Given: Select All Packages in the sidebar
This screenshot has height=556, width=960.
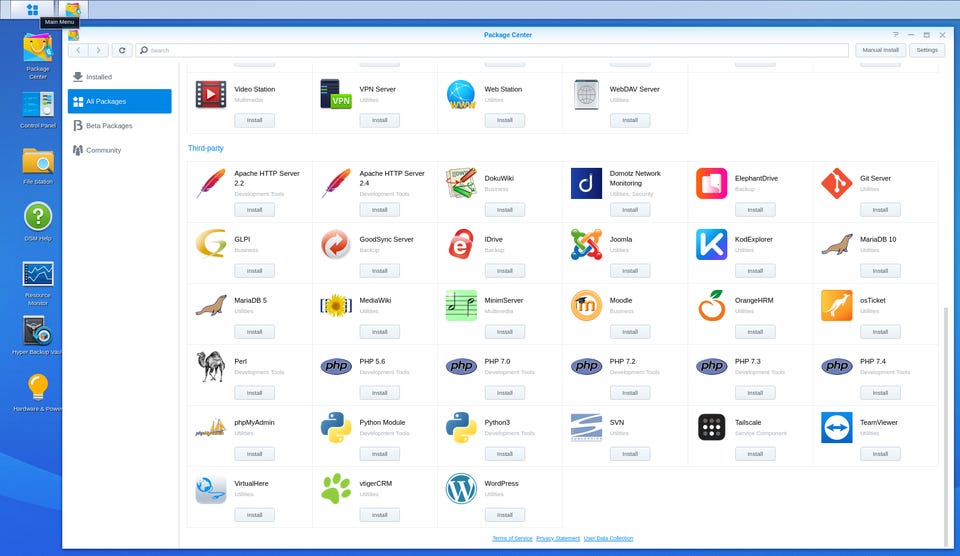Looking at the screenshot, I should point(119,101).
